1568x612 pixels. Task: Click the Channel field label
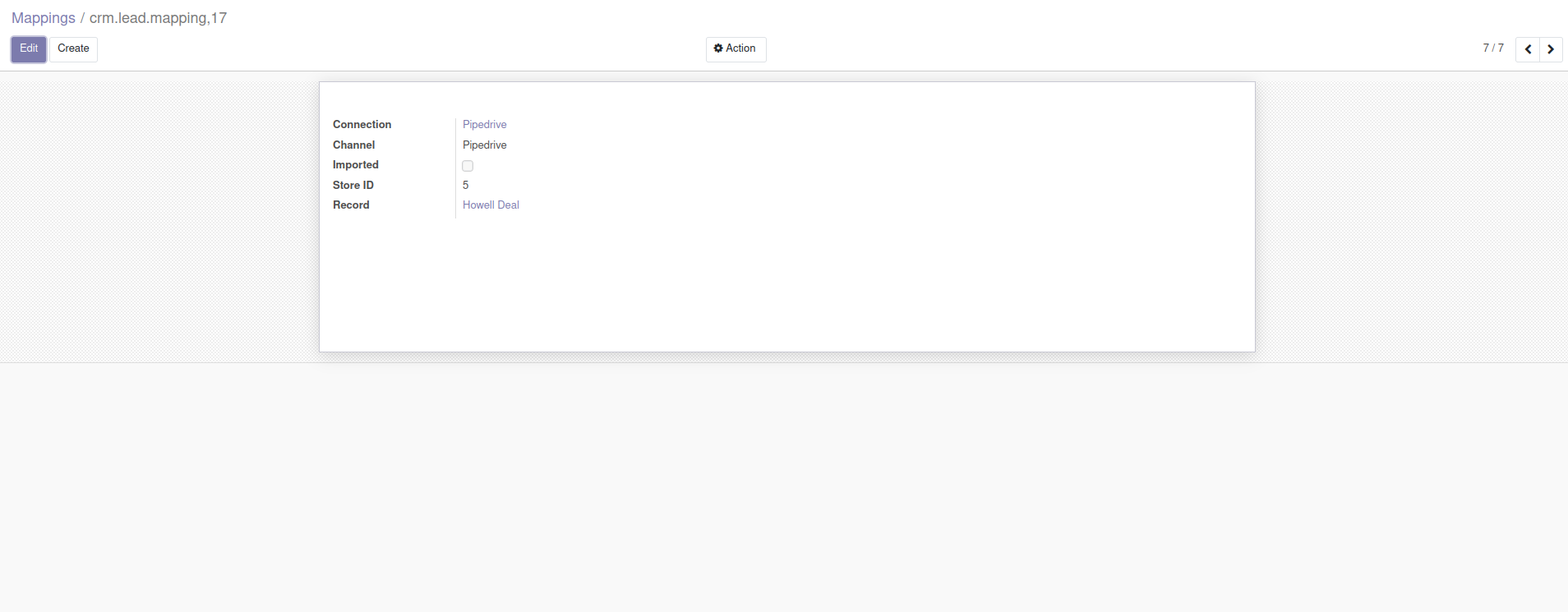(x=353, y=145)
